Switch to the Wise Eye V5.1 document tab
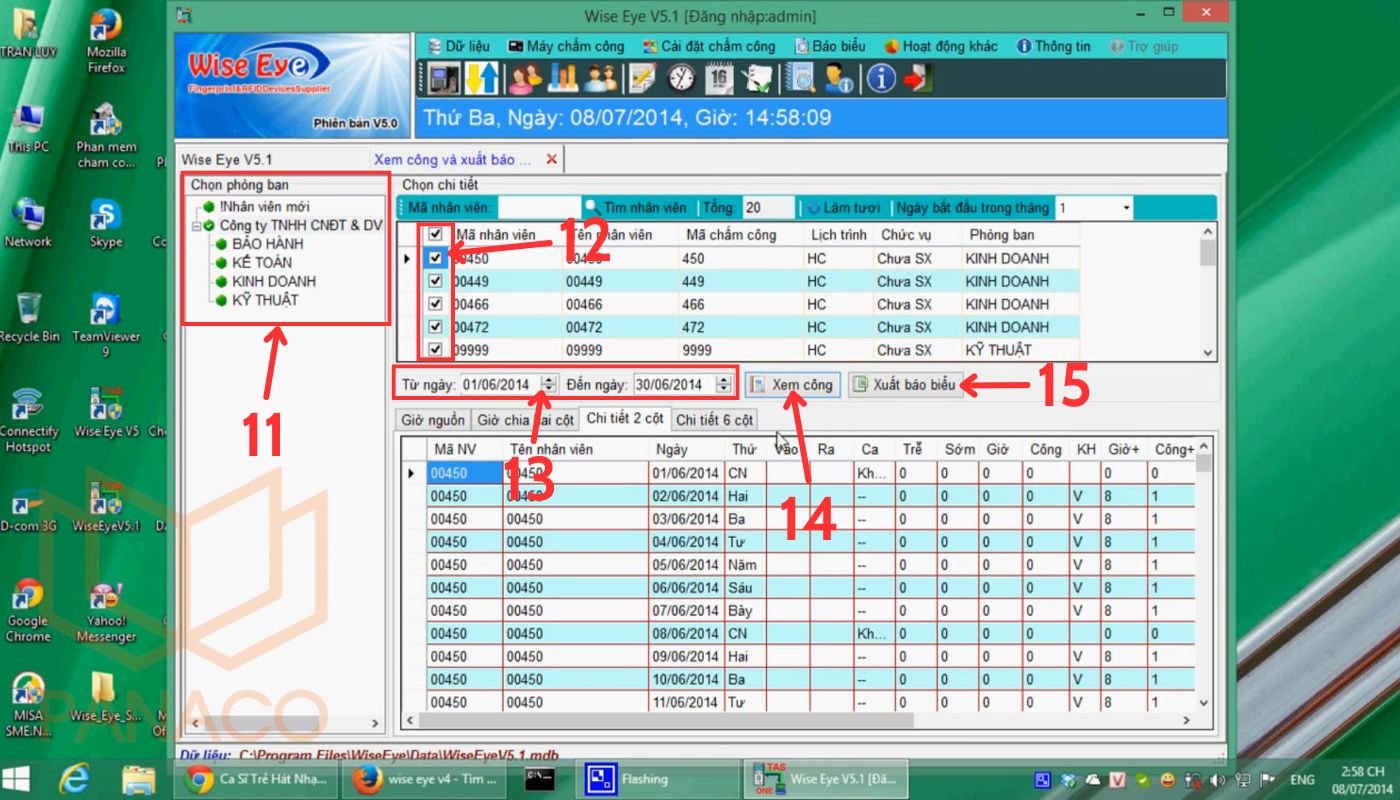 click(x=227, y=159)
